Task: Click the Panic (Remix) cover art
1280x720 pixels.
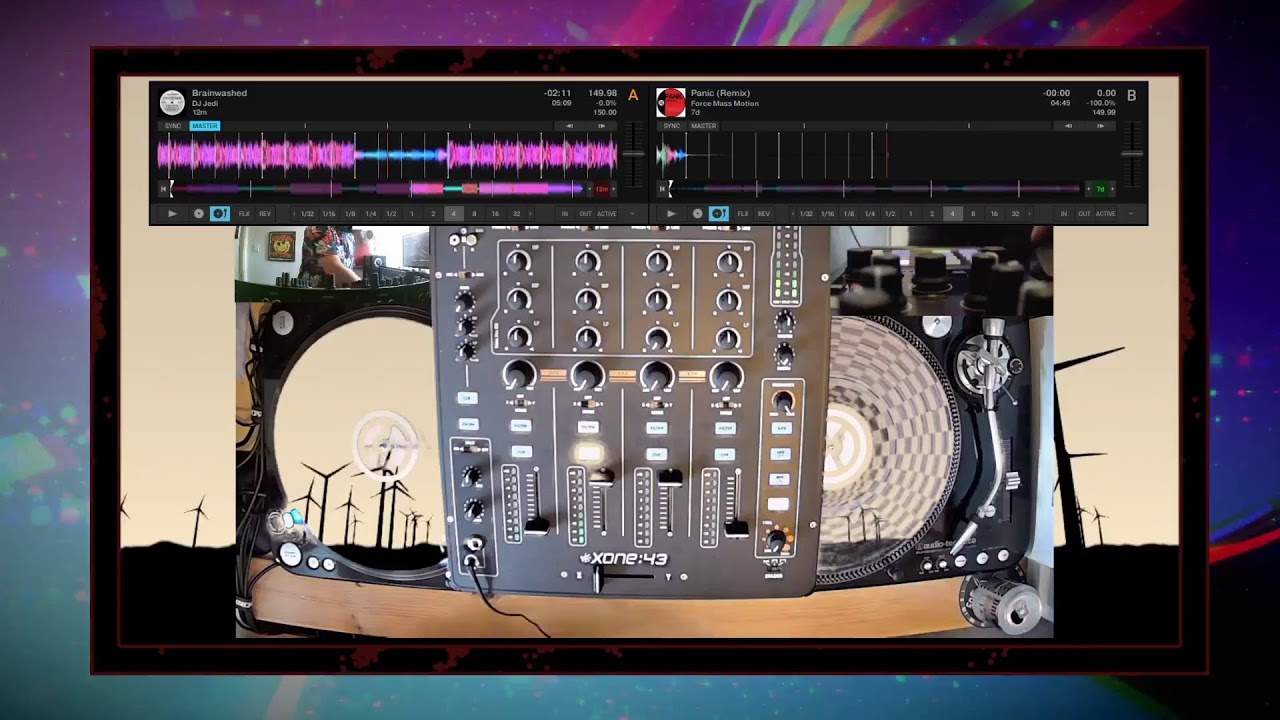Action: (671, 102)
